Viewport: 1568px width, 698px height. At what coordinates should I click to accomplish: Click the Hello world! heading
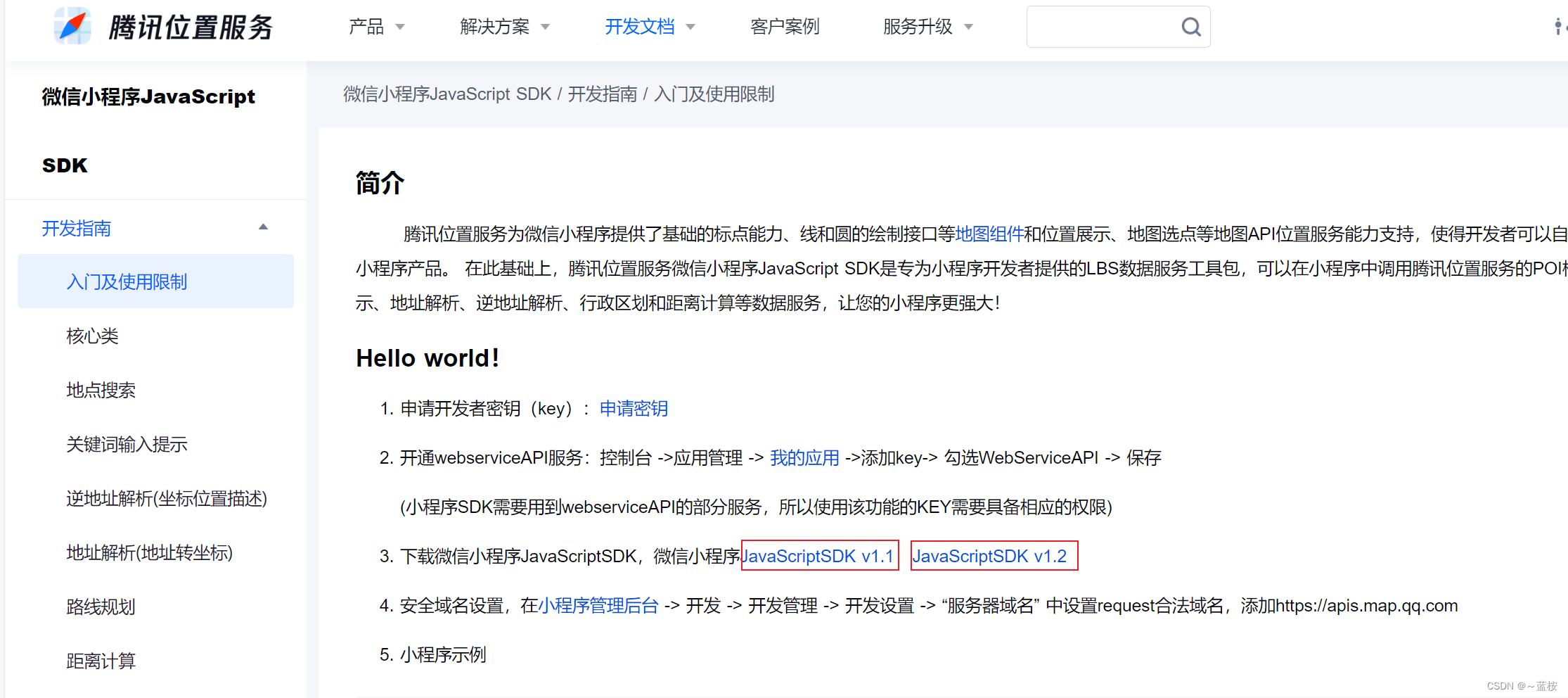(428, 357)
